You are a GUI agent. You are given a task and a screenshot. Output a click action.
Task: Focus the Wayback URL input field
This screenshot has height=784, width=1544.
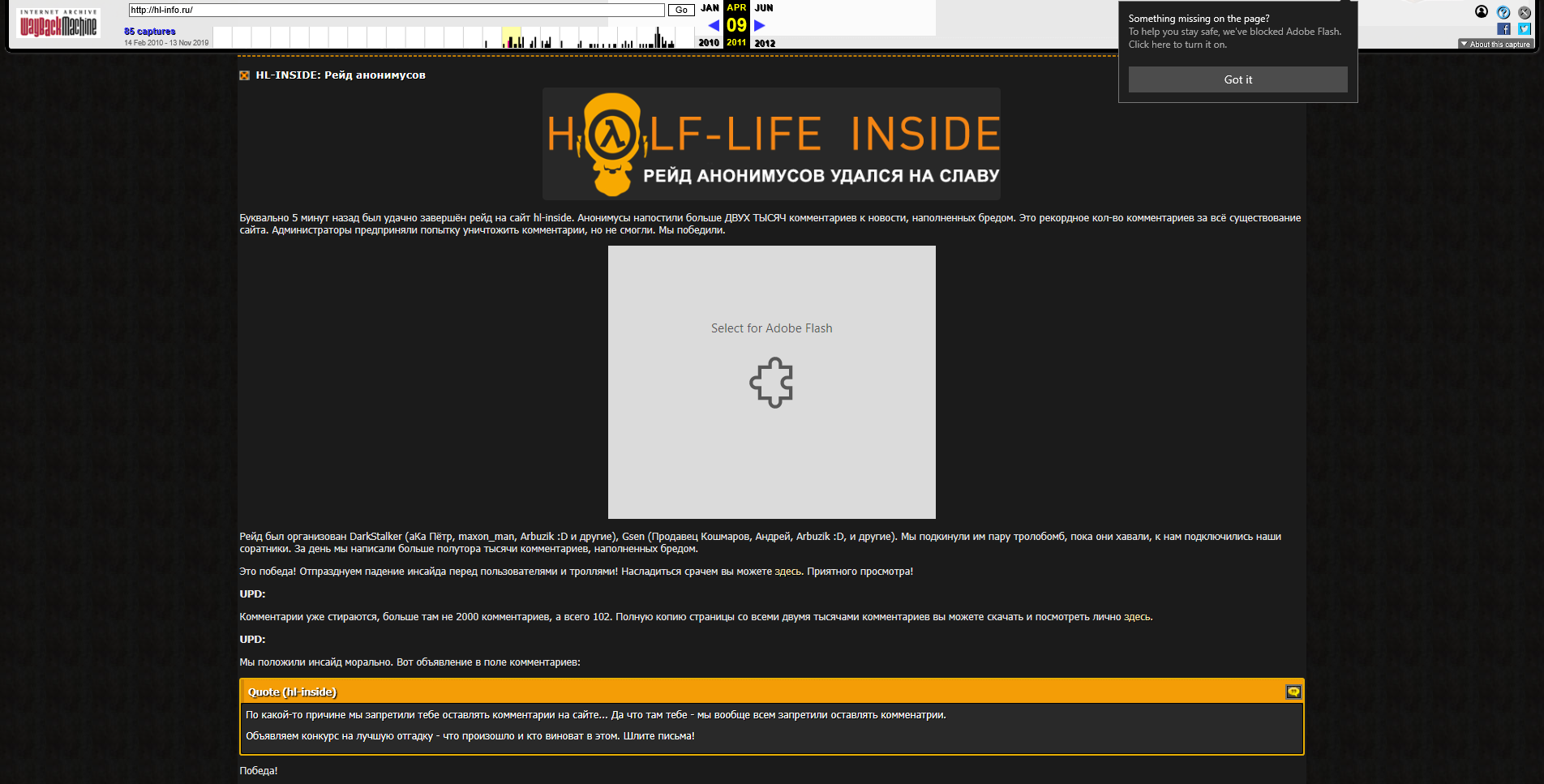coord(397,11)
